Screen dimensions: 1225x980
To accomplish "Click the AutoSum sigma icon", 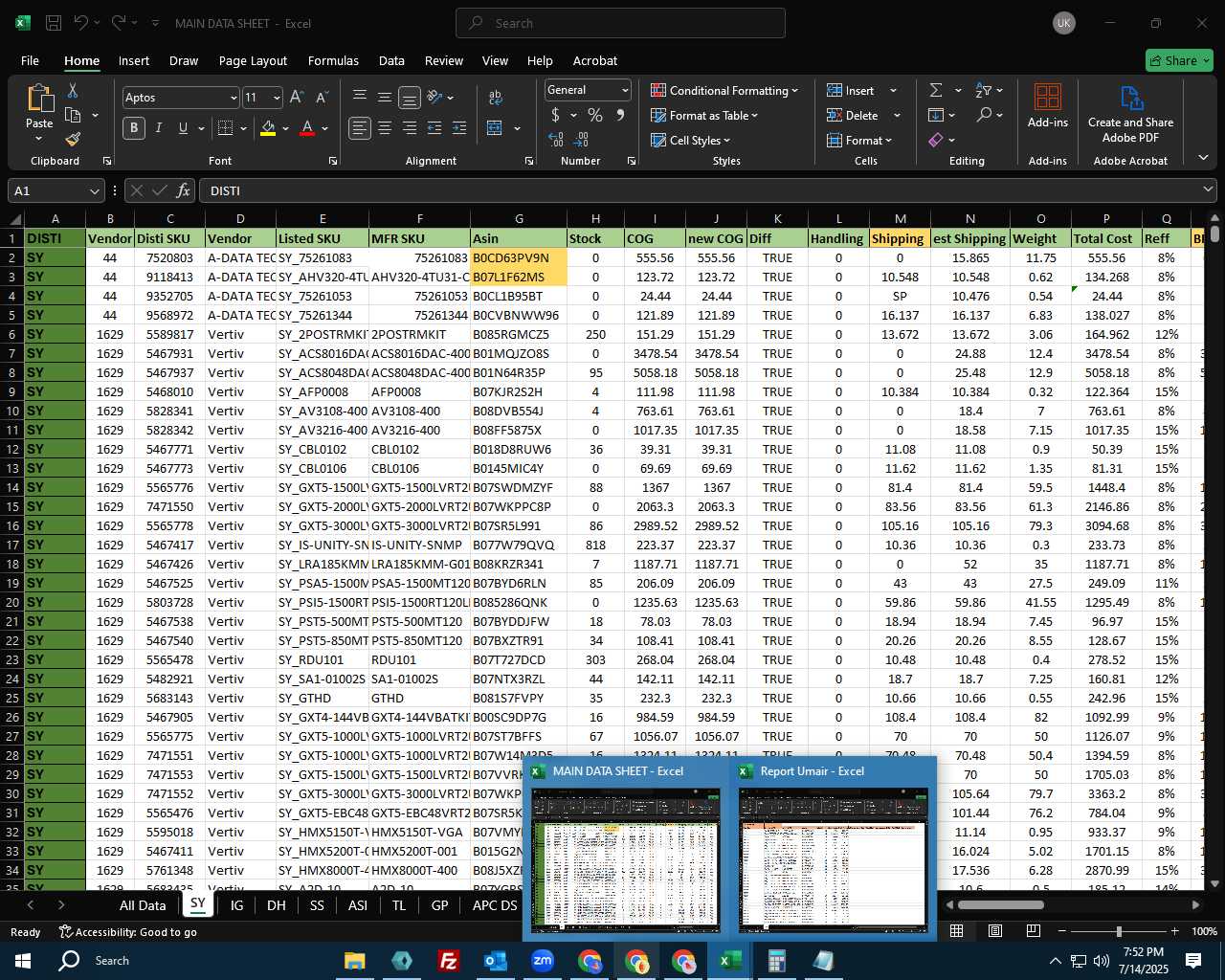I will [x=936, y=90].
